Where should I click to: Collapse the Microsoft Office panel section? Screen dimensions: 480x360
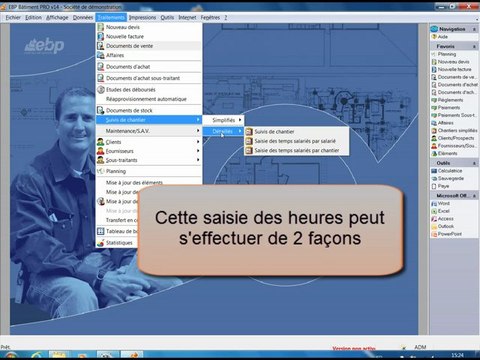tap(474, 196)
